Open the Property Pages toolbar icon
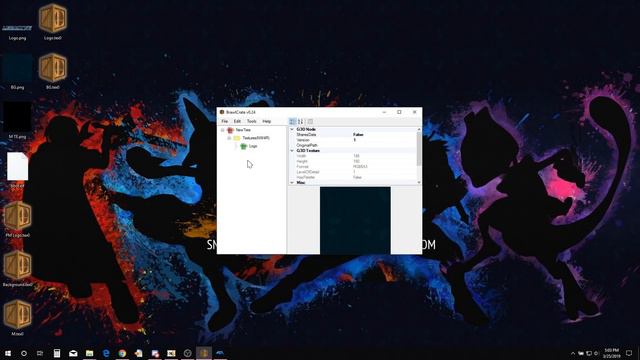Image resolution: width=640 pixels, height=360 pixels. pos(310,121)
